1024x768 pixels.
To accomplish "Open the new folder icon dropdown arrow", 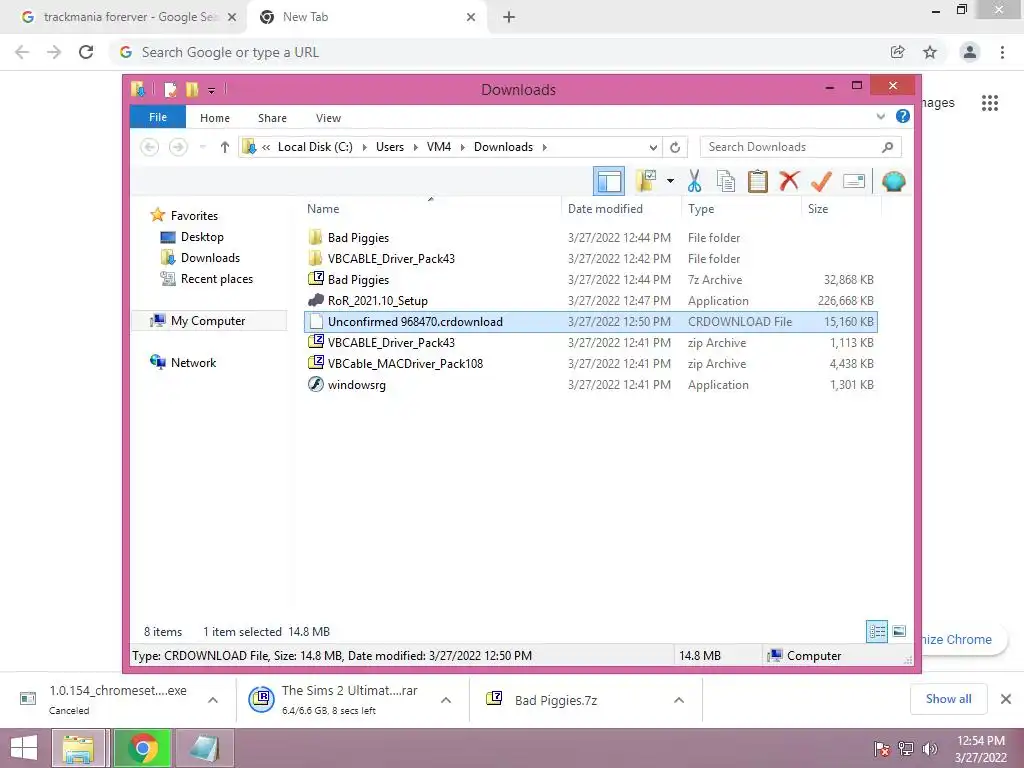I will (670, 181).
